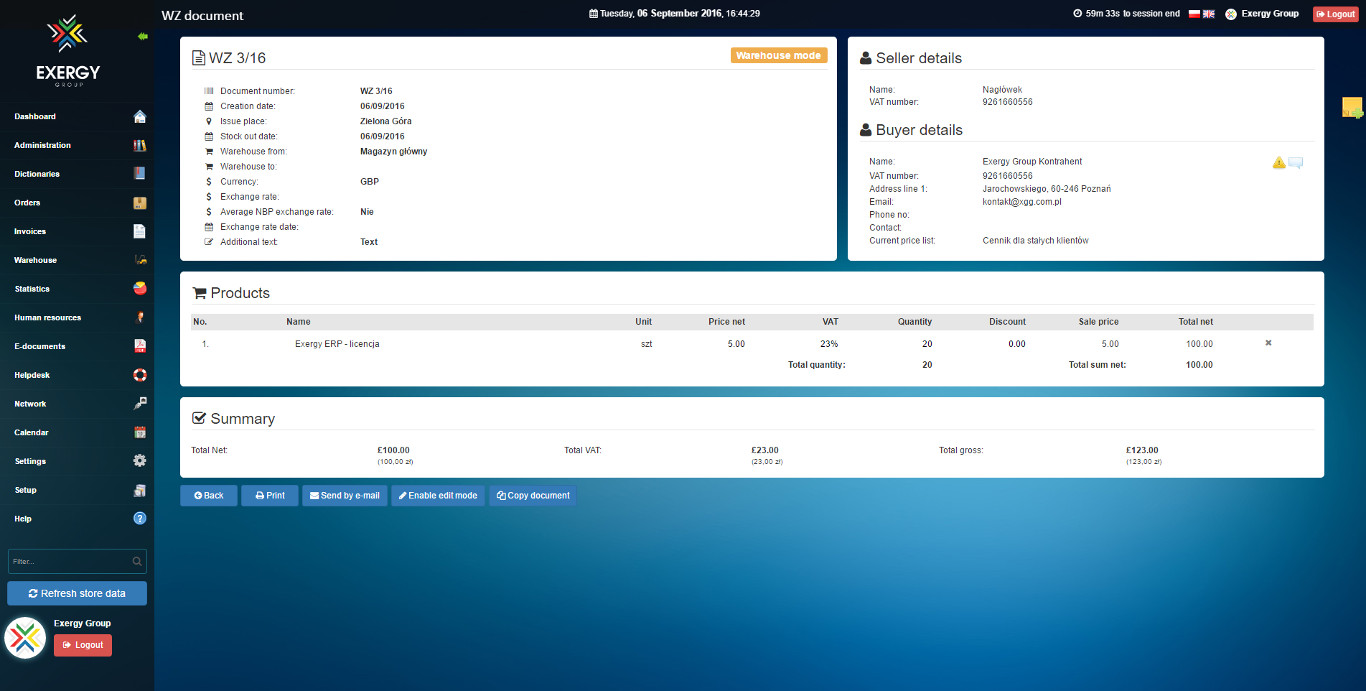Click the Helpdesk lifebuoy icon

point(140,375)
